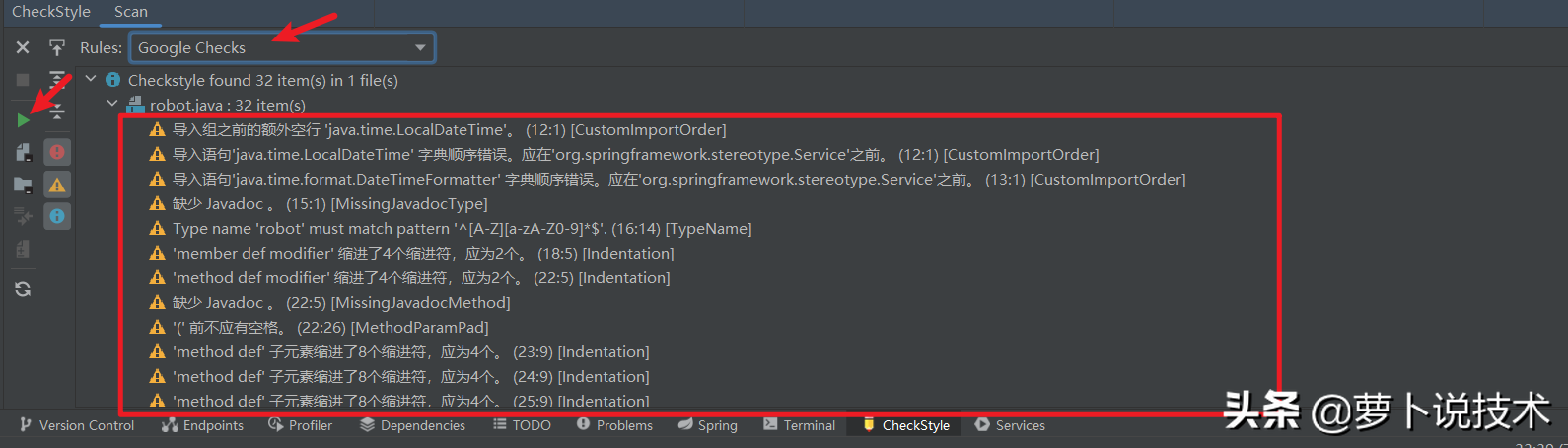
Task: Run Checkstyle on the current file
Action: point(23,120)
